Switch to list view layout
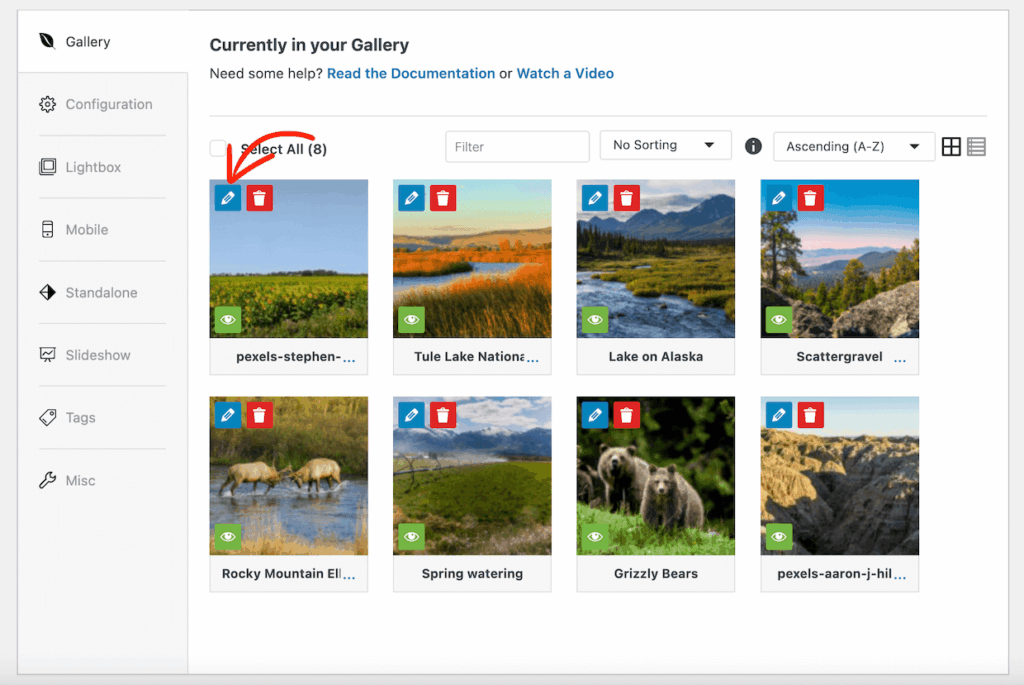The image size is (1024, 685). (x=977, y=147)
